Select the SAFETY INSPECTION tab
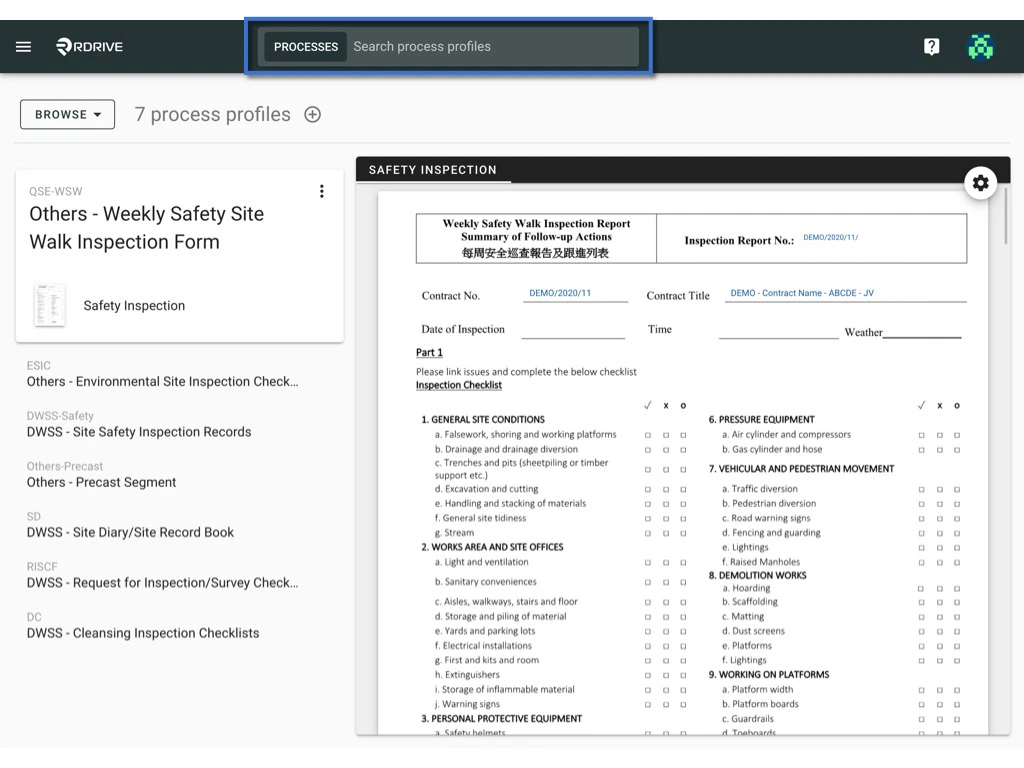Screen dimensions: 1024x768 pyautogui.click(x=433, y=170)
